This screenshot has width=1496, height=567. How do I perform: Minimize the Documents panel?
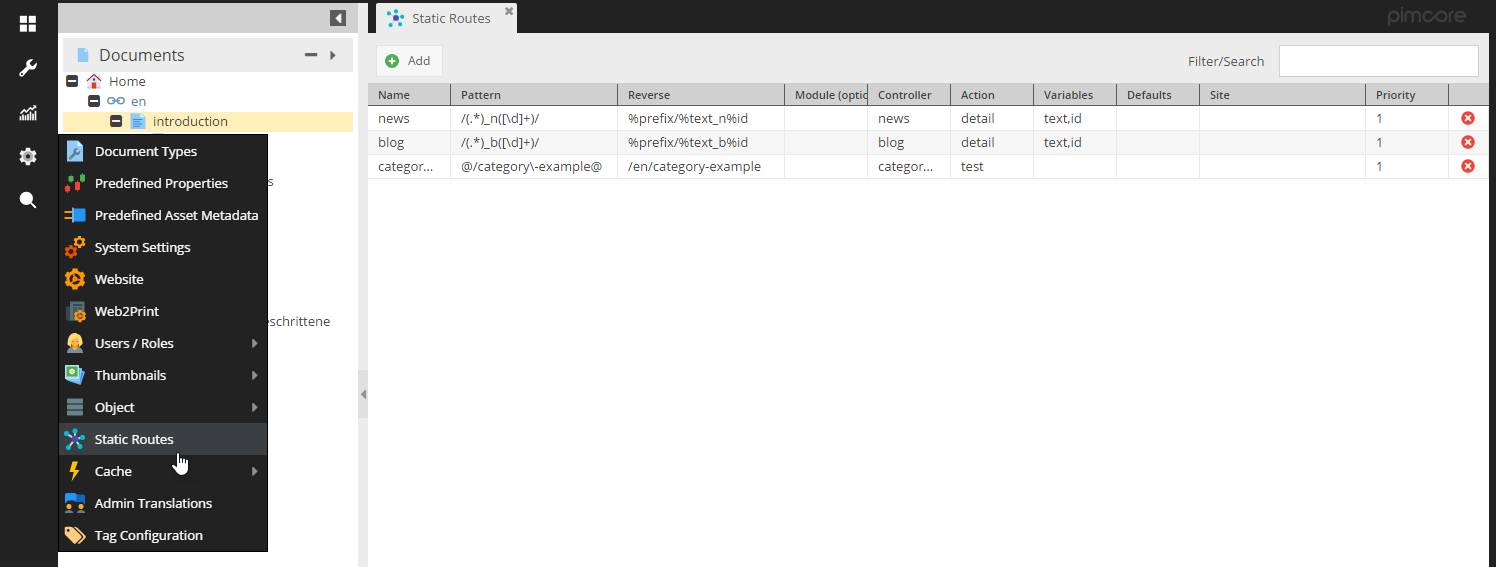coord(311,55)
